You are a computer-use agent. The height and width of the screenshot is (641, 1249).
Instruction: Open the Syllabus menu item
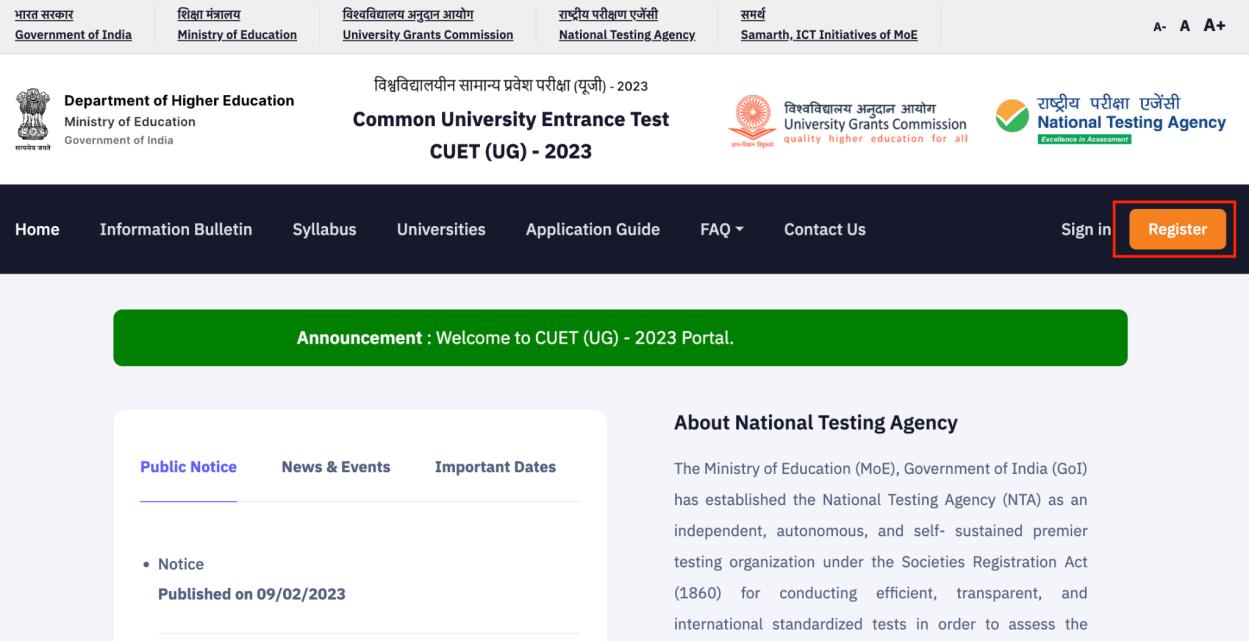click(x=324, y=229)
